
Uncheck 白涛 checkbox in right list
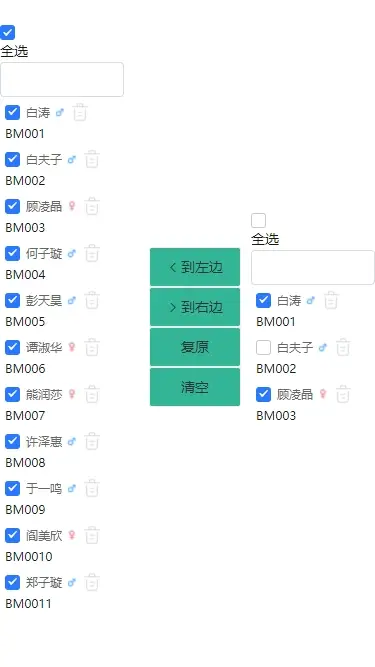point(263,300)
